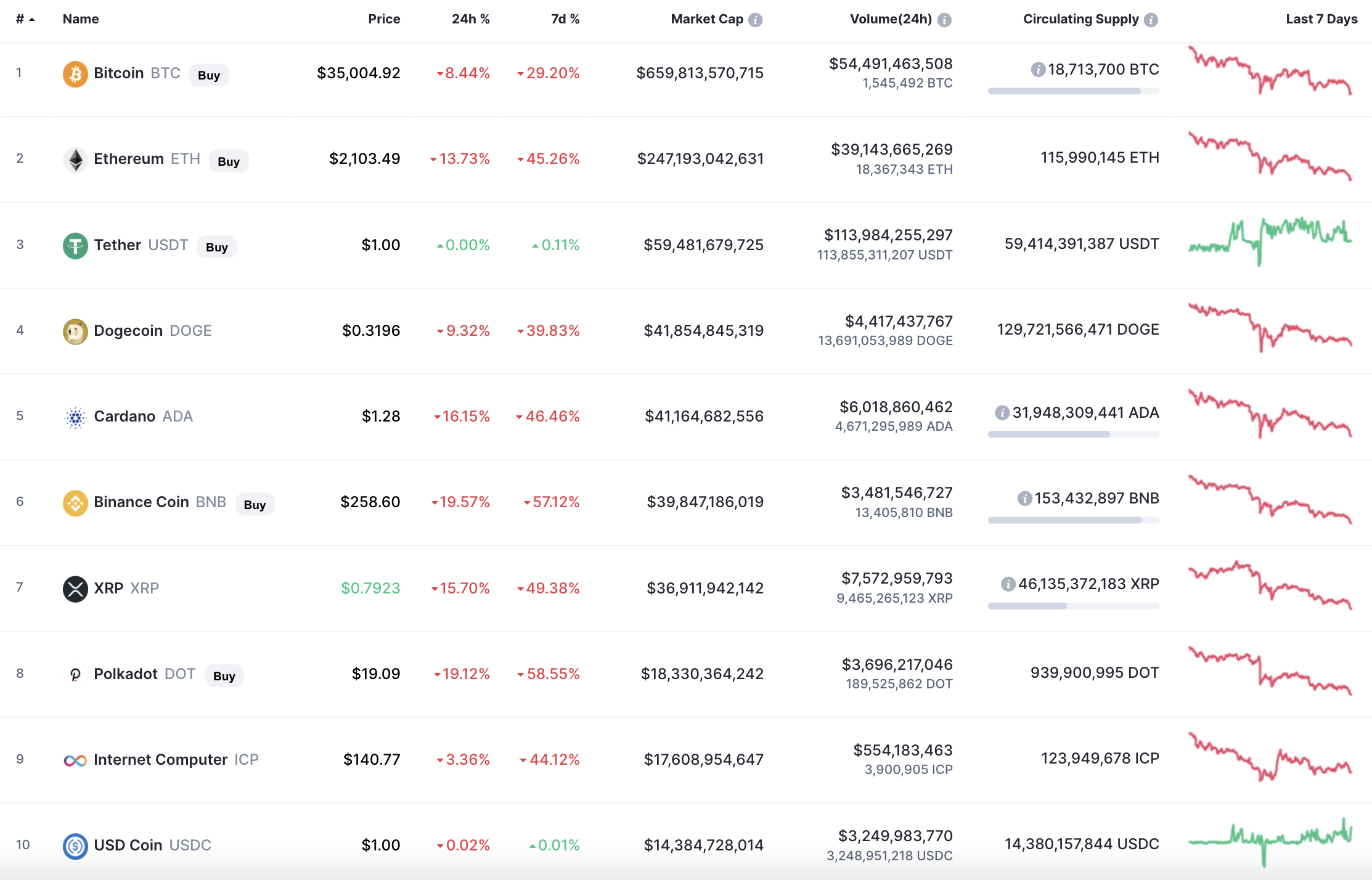Click the info icon beside XRP supply
Image resolution: width=1372 pixels, height=880 pixels.
point(1008,584)
